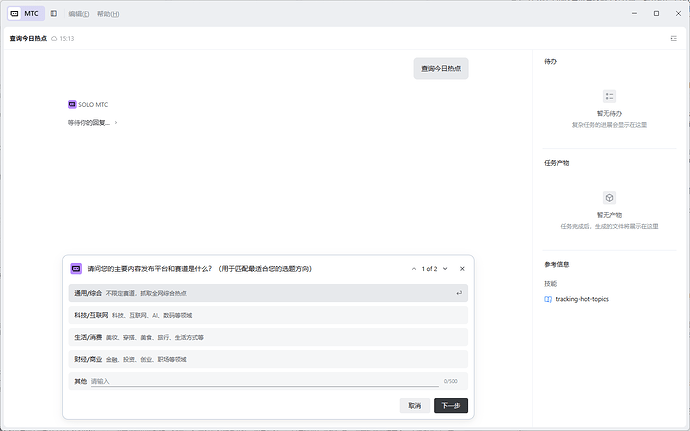The height and width of the screenshot is (431, 690).
Task: Open the 帮助(H) menu
Action: [108, 14]
